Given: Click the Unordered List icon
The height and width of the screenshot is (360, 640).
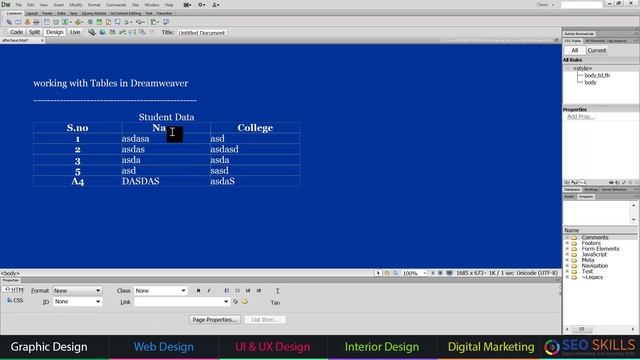Looking at the screenshot, I should pyautogui.click(x=227, y=291).
